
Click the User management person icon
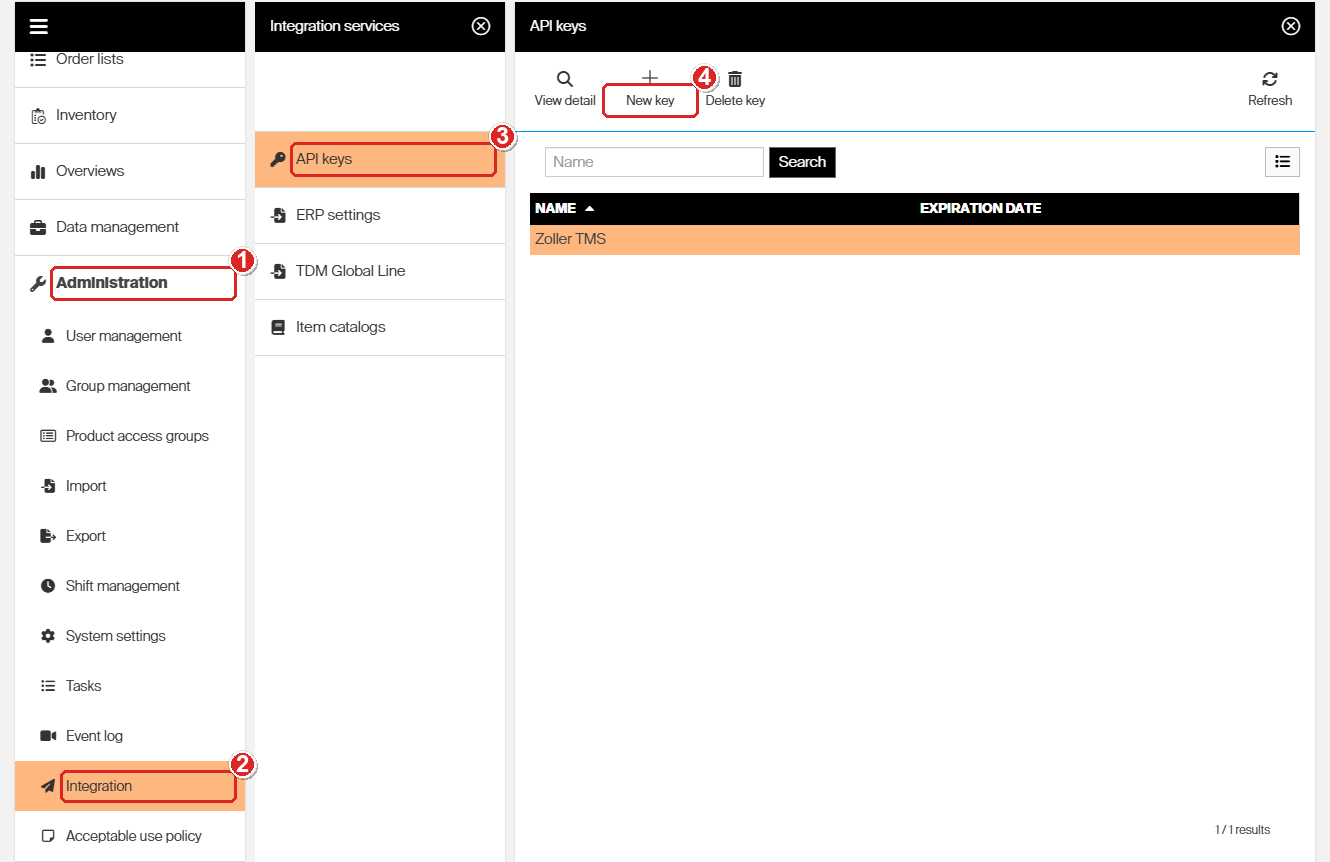[48, 336]
